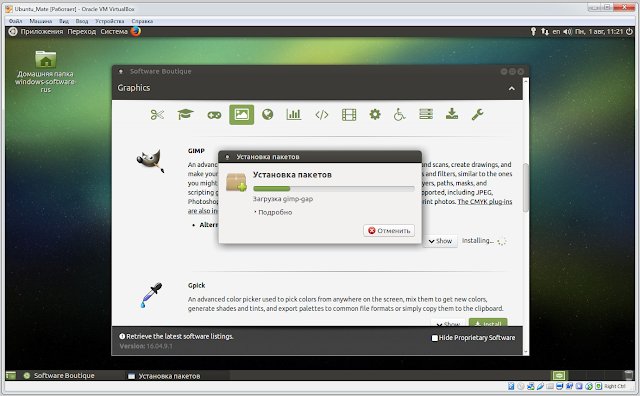Click the Загрузка gimp-gap status text
Image resolution: width=640 pixels, height=396 pixels.
(x=283, y=199)
